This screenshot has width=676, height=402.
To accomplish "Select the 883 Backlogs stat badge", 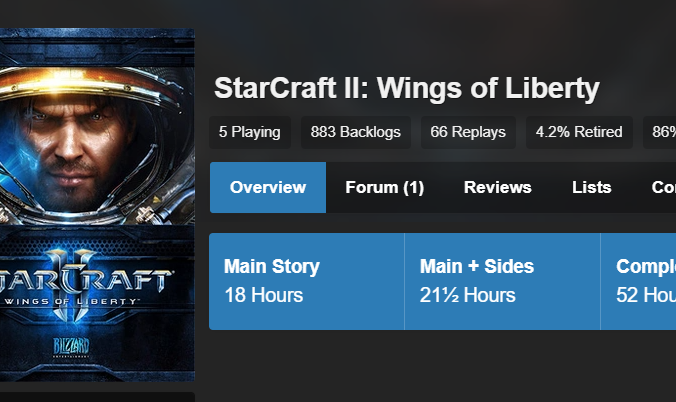I will (356, 132).
